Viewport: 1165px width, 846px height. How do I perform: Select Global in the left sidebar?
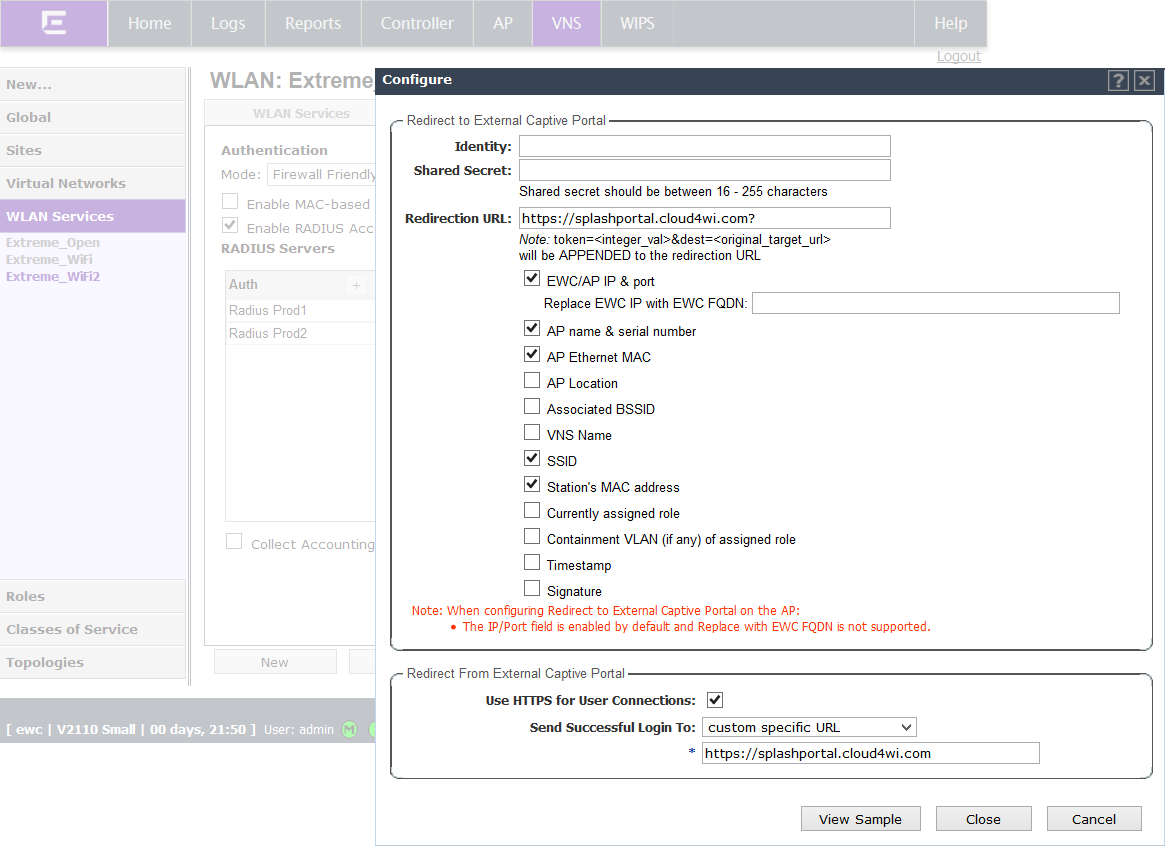[93, 117]
